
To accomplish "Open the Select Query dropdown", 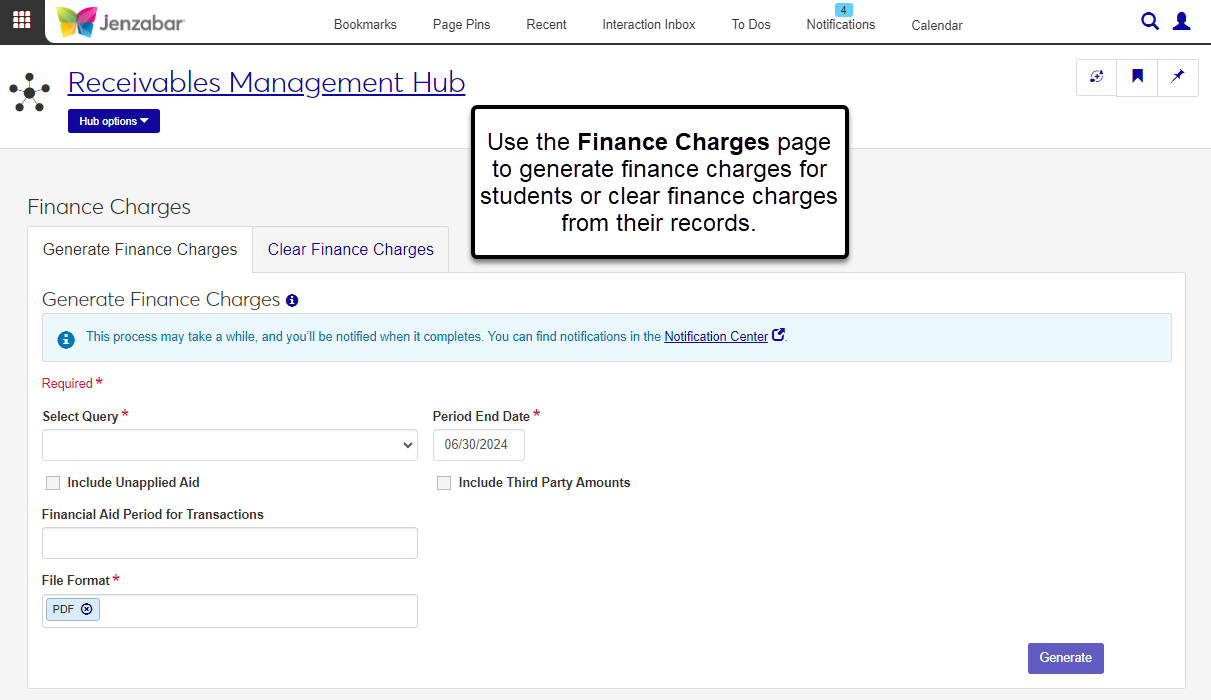I will (x=230, y=445).
